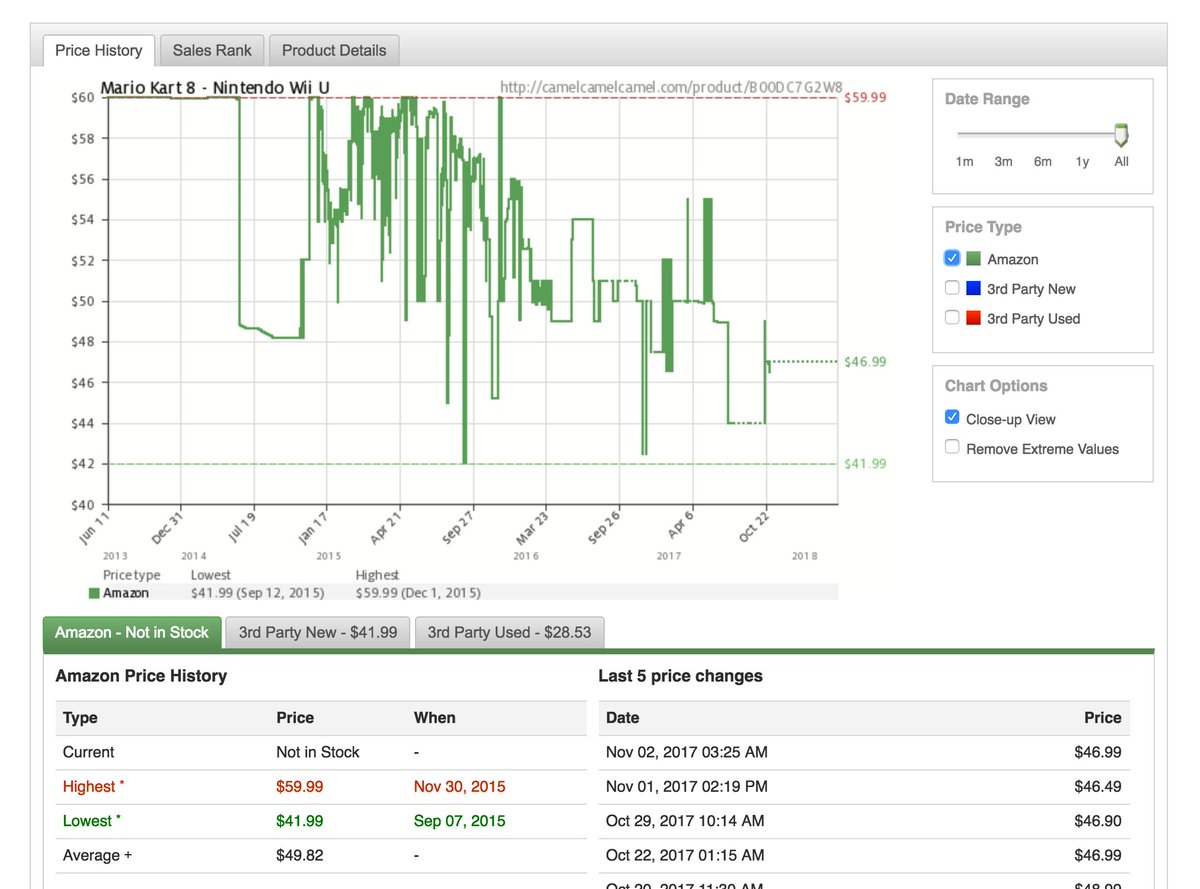This screenshot has width=1200, height=889.
Task: Switch to the Sales Rank tab
Action: pyautogui.click(x=212, y=50)
